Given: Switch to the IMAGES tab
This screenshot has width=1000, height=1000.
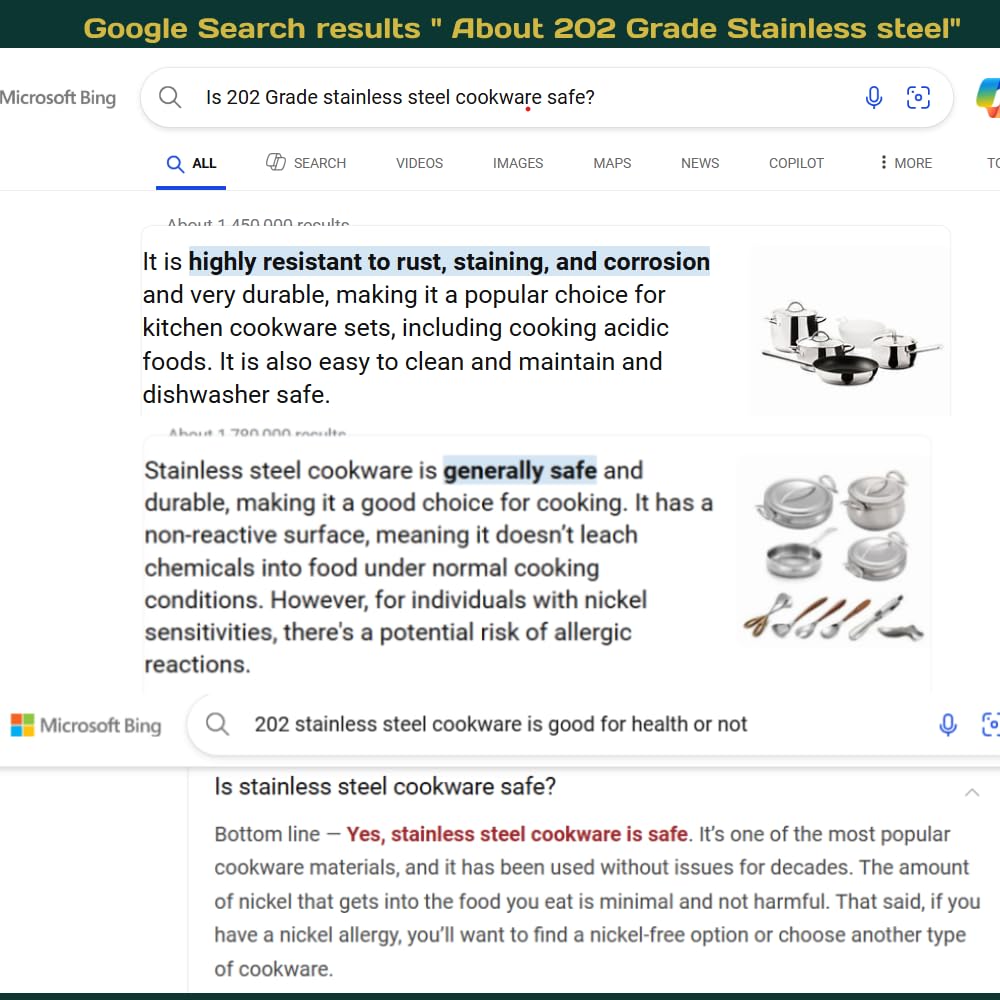Looking at the screenshot, I should tap(518, 163).
